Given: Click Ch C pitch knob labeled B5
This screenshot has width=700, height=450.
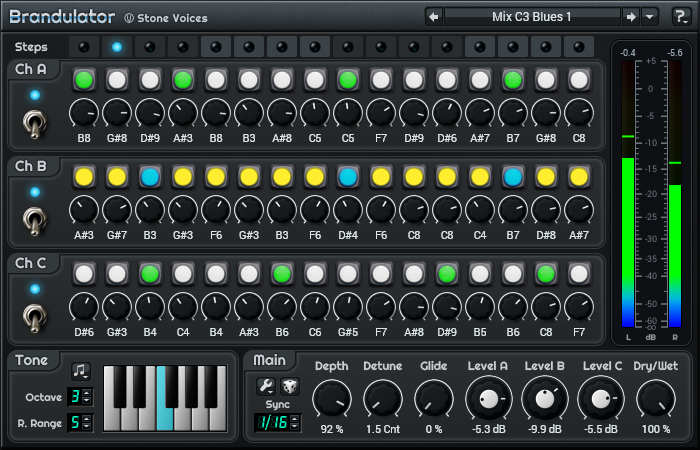Looking at the screenshot, I should pyautogui.click(x=480, y=307).
